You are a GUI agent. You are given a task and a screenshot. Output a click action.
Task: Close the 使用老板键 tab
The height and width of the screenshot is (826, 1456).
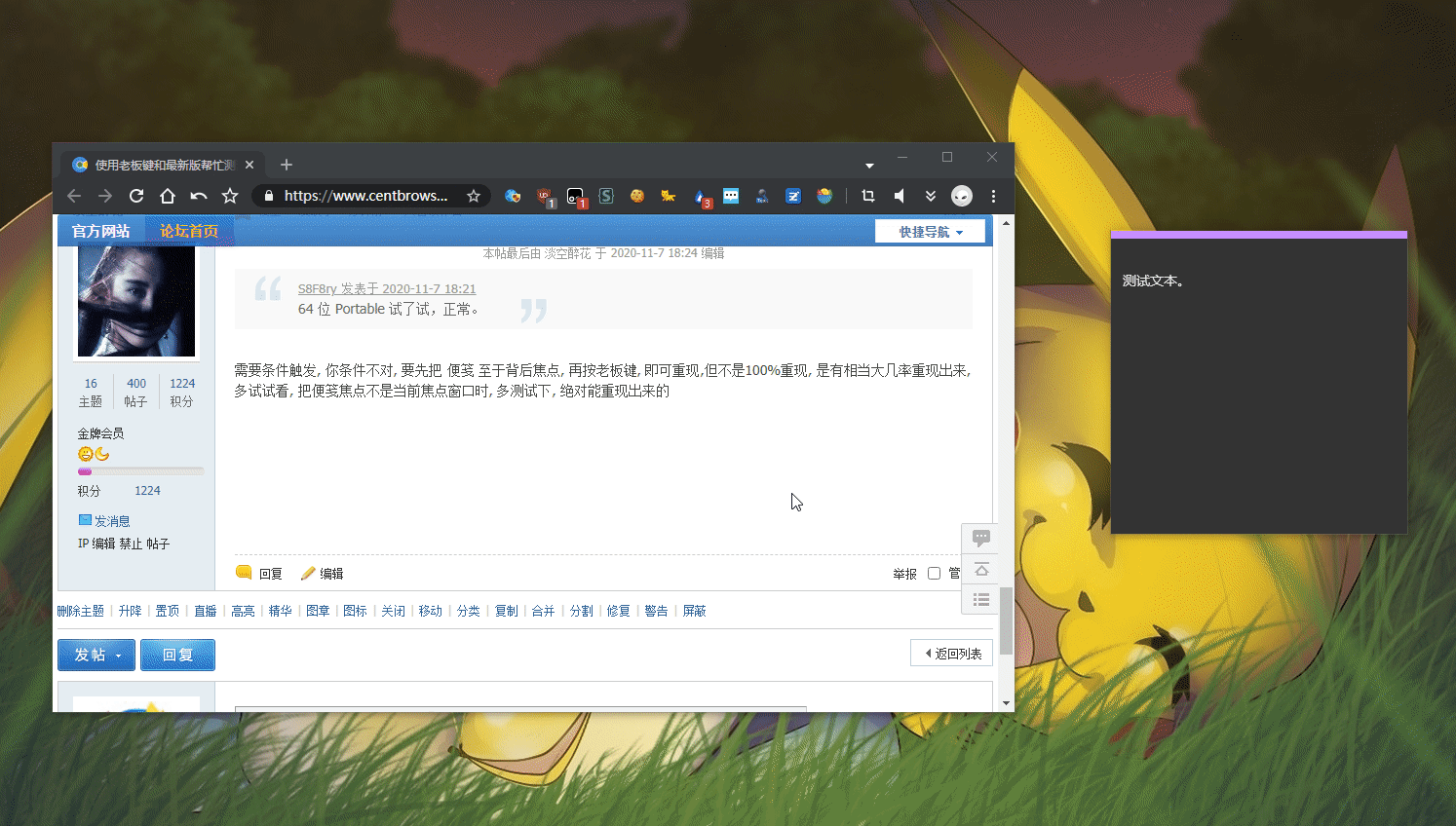click(249, 165)
